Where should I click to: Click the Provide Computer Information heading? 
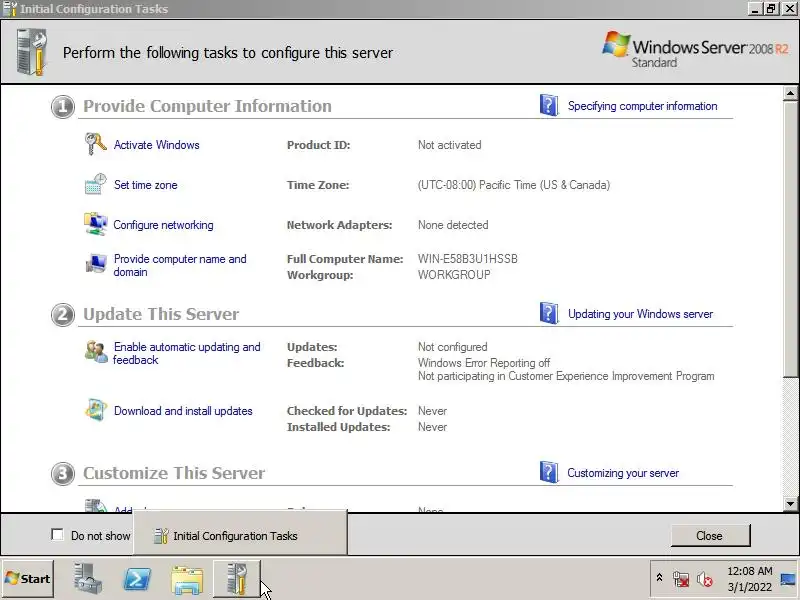coord(207,106)
